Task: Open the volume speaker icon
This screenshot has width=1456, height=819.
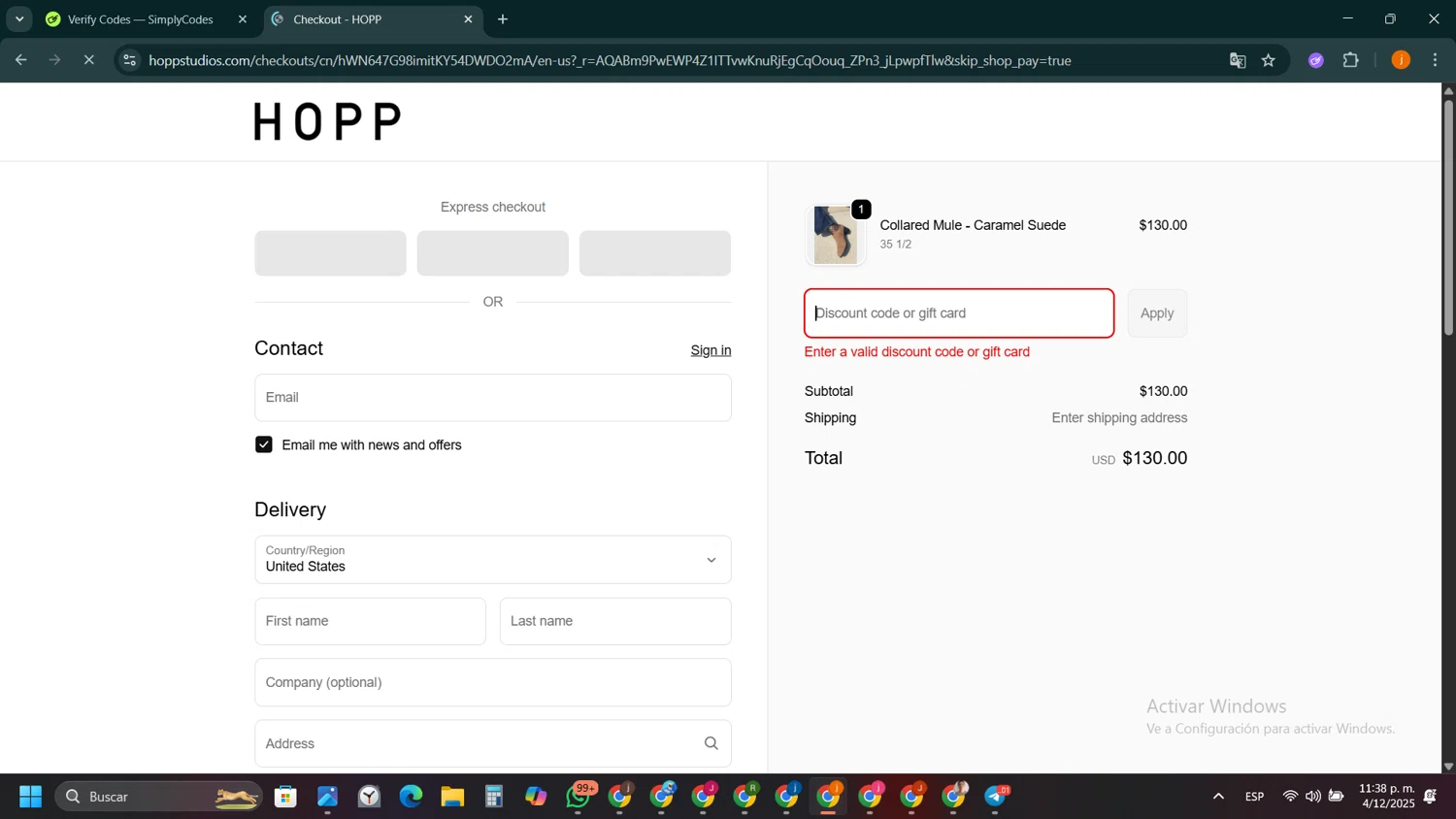Action: coord(1313,797)
